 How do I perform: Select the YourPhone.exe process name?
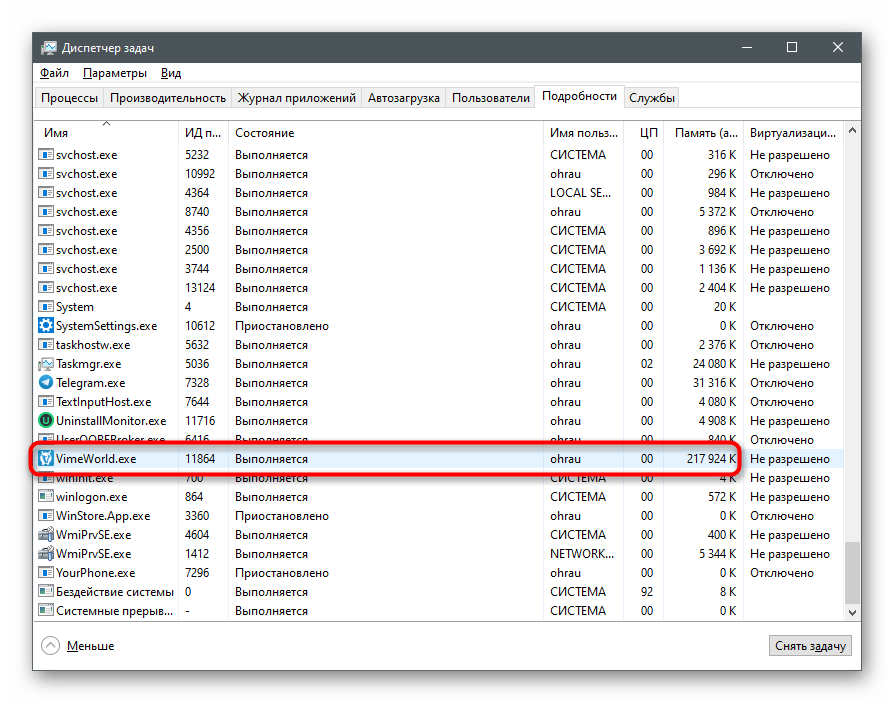96,572
